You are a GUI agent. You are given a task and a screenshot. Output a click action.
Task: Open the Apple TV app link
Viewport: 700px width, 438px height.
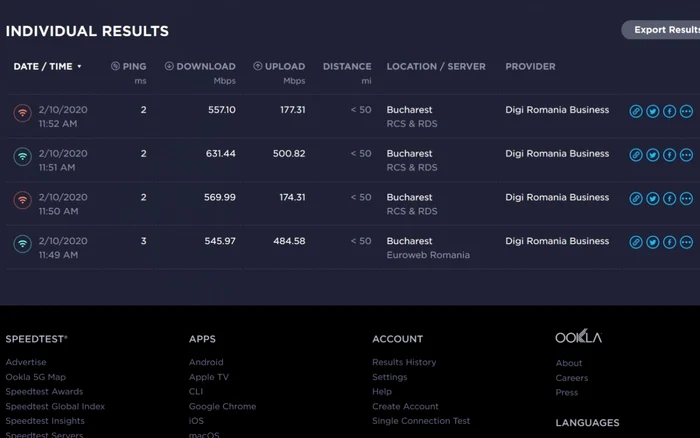[x=208, y=377]
